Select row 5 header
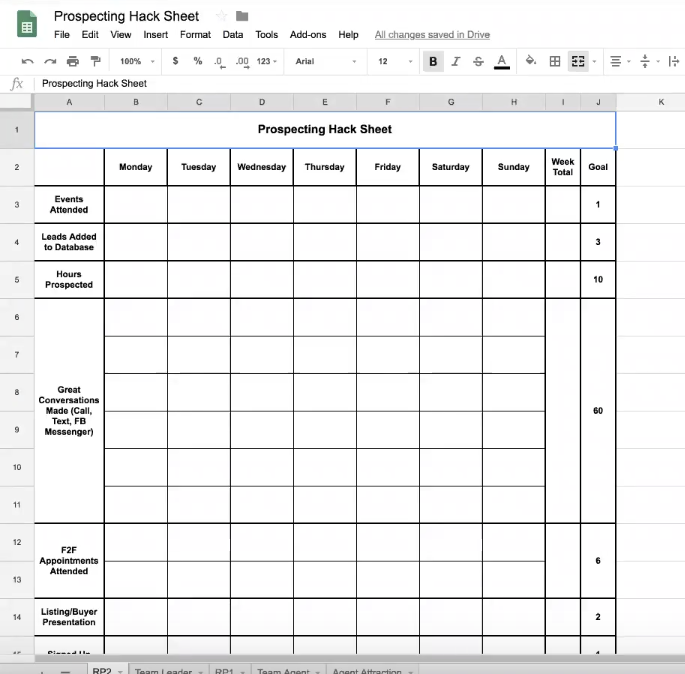 click(17, 280)
